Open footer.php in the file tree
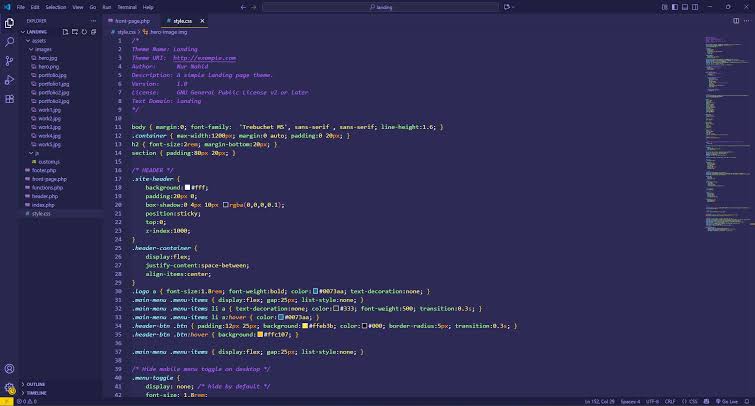Viewport: 755px width, 406px height. pos(44,170)
